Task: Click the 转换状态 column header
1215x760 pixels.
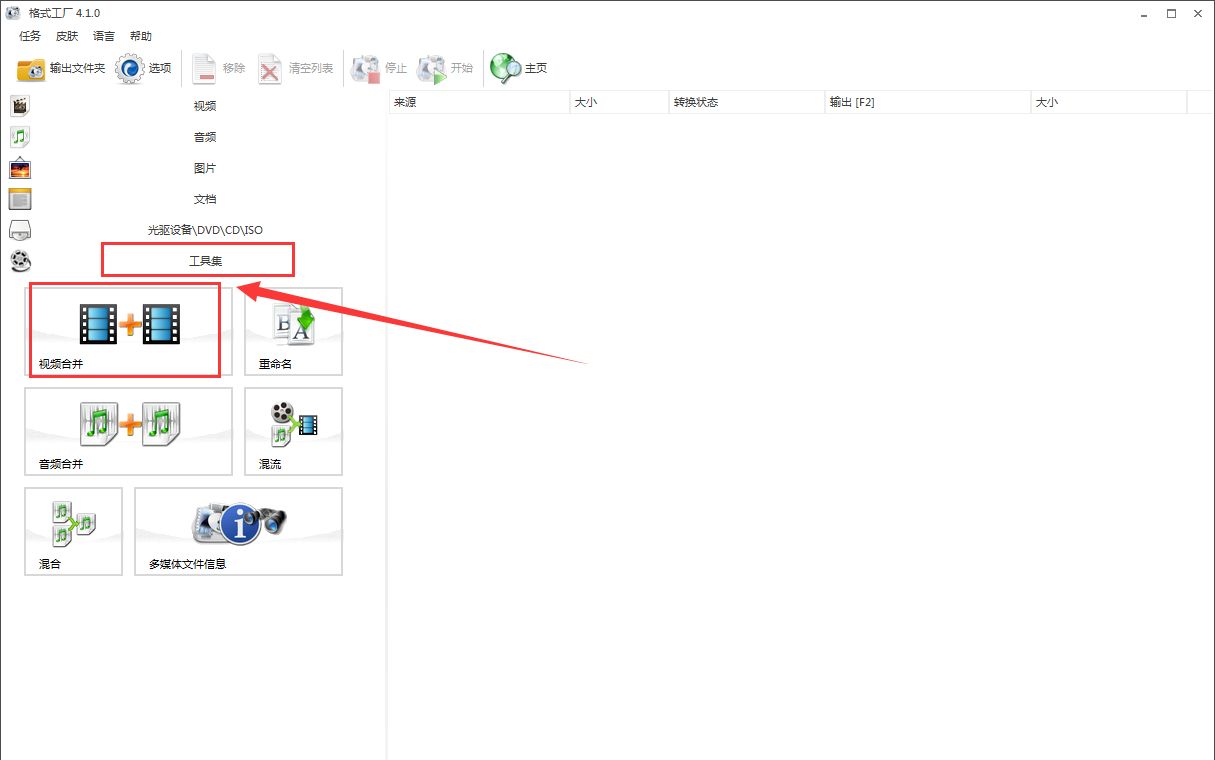Action: pyautogui.click(x=747, y=102)
